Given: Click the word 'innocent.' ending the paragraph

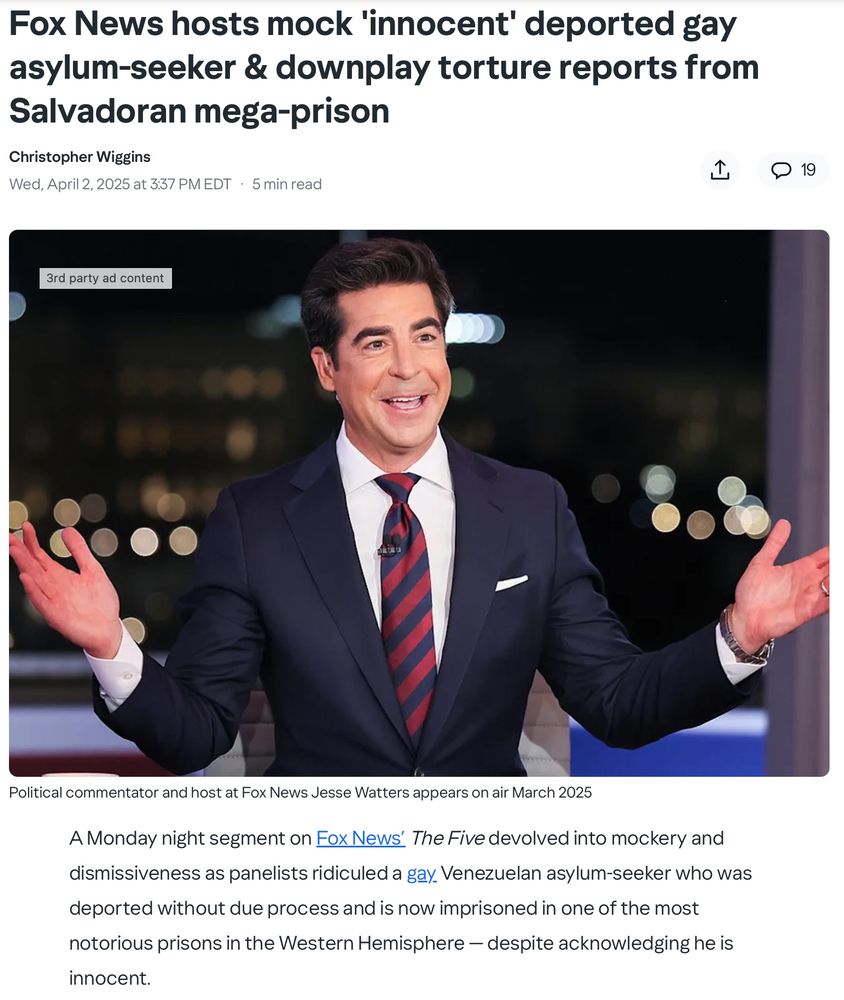Looking at the screenshot, I should click(110, 978).
